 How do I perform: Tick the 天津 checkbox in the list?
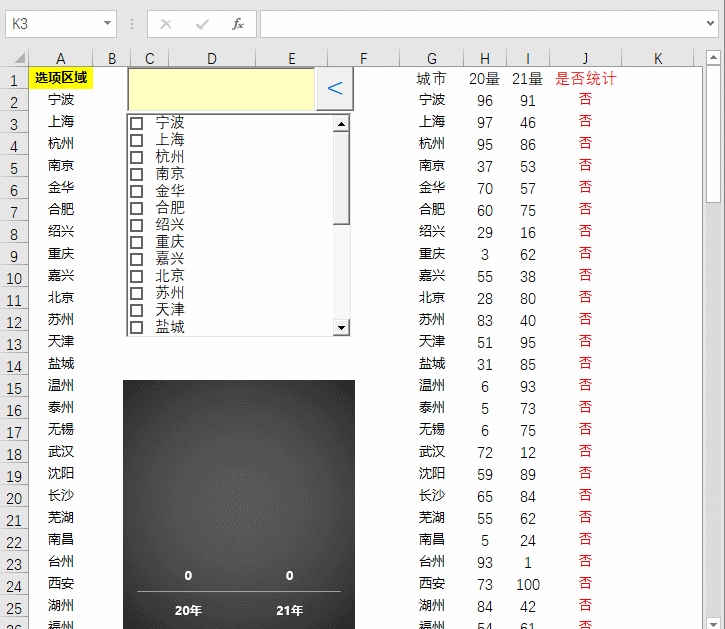(x=136, y=310)
